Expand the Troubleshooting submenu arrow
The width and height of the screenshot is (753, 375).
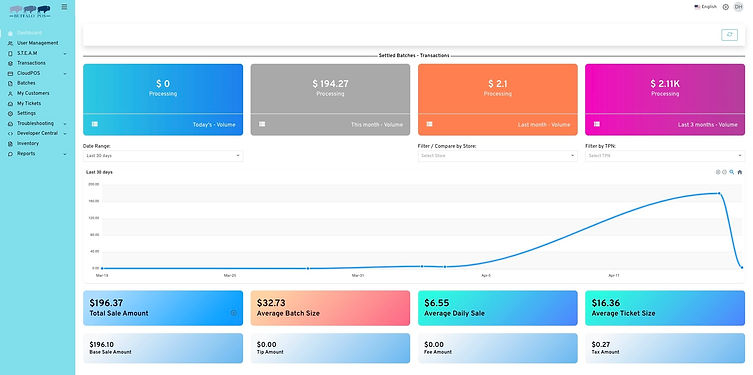tap(65, 124)
